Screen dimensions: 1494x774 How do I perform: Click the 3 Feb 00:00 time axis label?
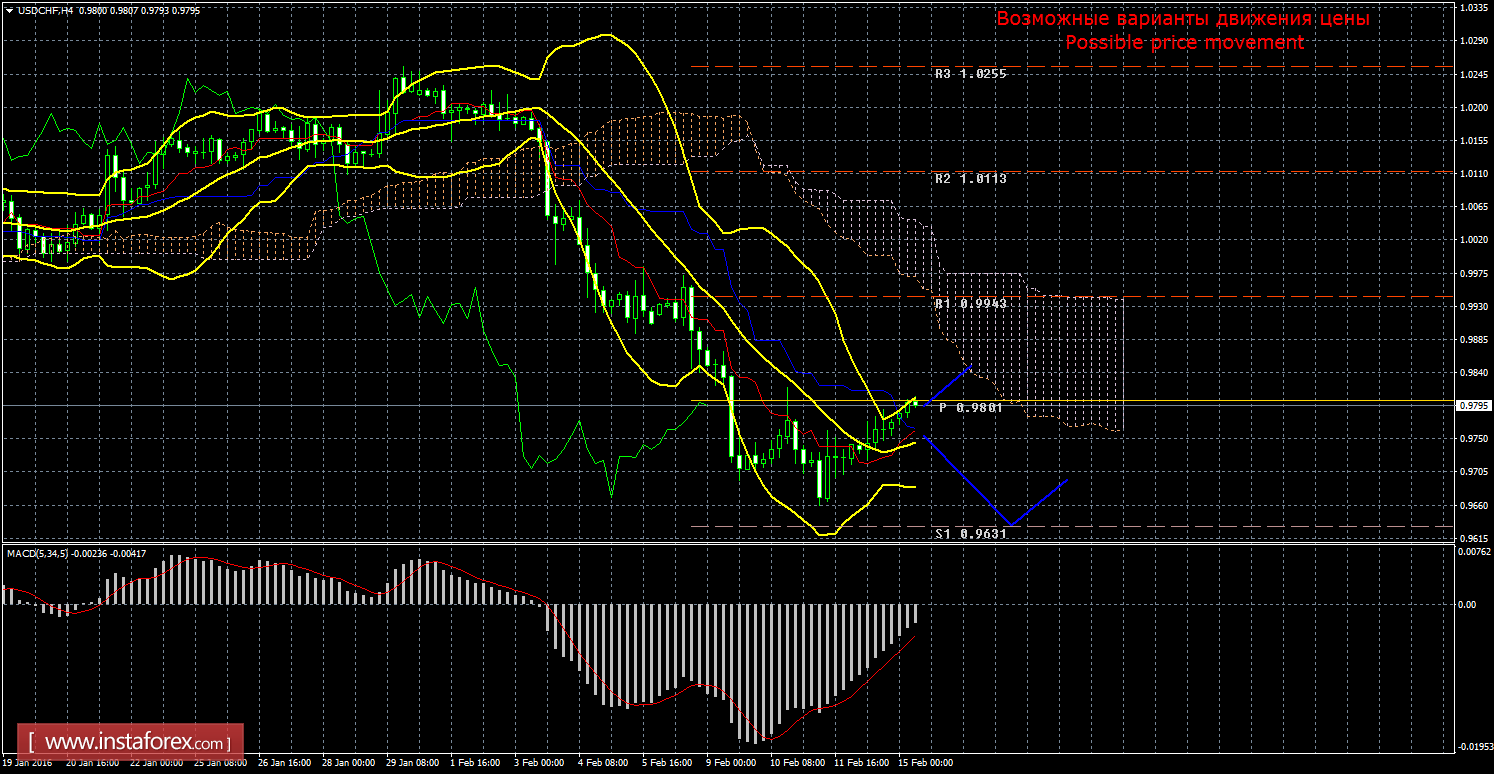[x=540, y=763]
